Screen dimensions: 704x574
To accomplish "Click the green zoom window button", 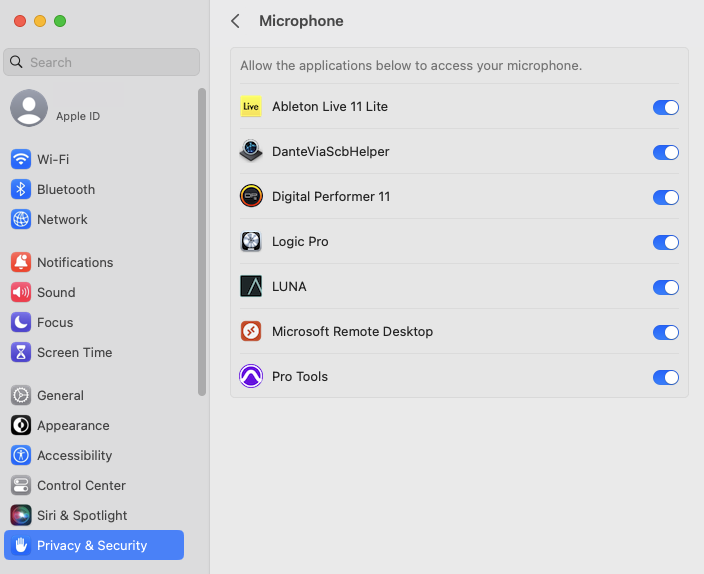I will click(x=60, y=21).
